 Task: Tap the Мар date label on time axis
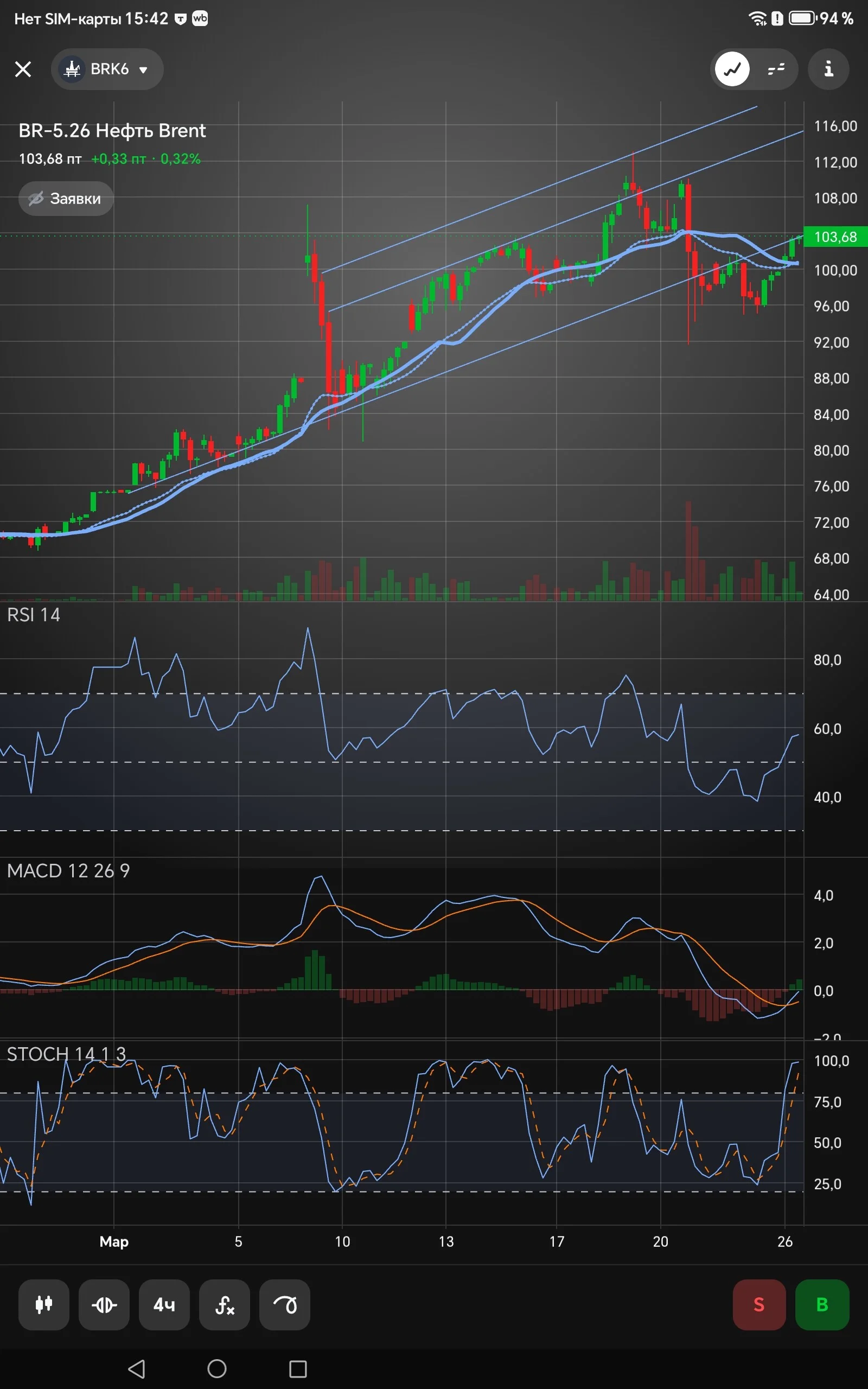(114, 1241)
